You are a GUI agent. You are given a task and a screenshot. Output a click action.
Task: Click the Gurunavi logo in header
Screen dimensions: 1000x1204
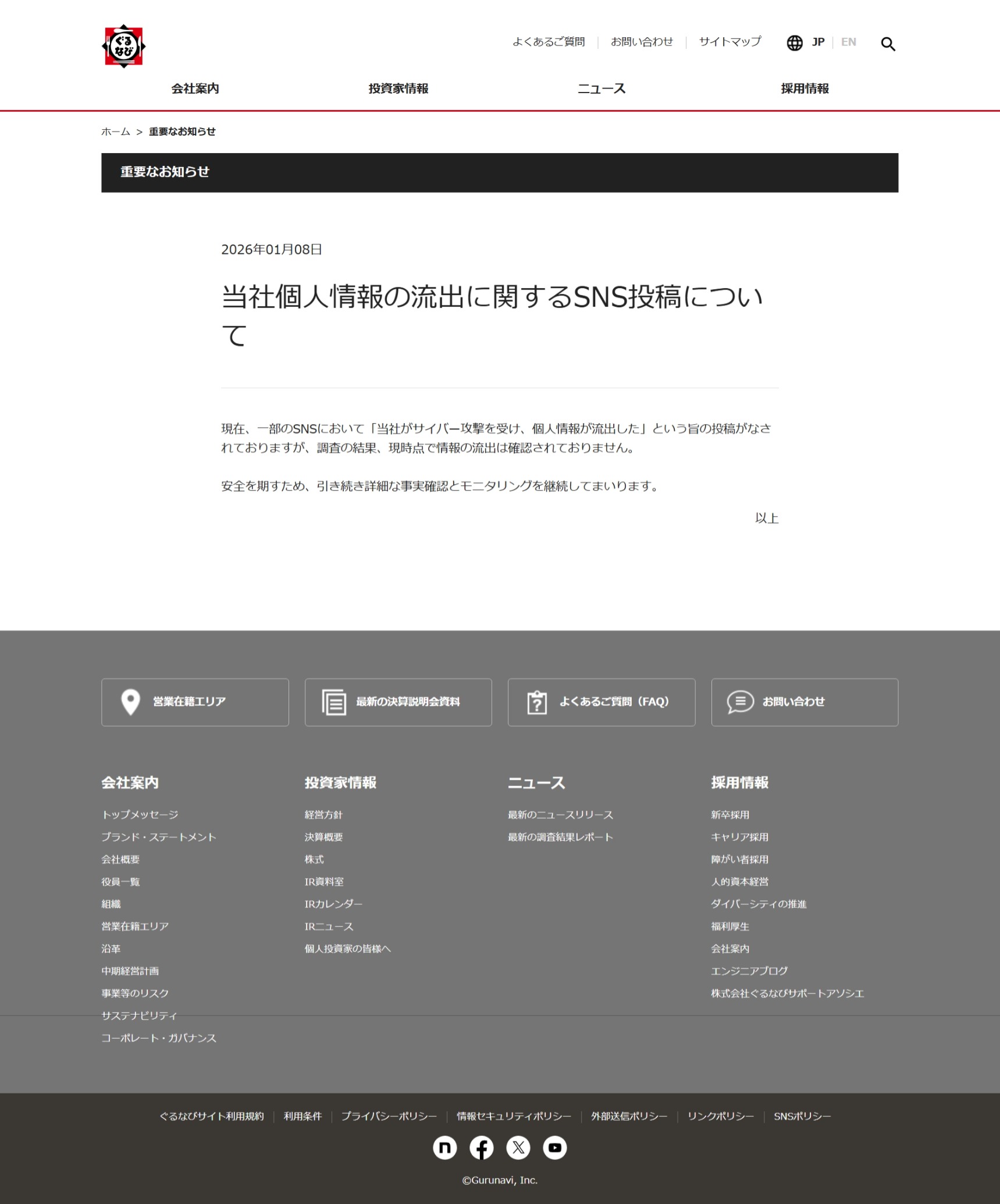[x=123, y=47]
